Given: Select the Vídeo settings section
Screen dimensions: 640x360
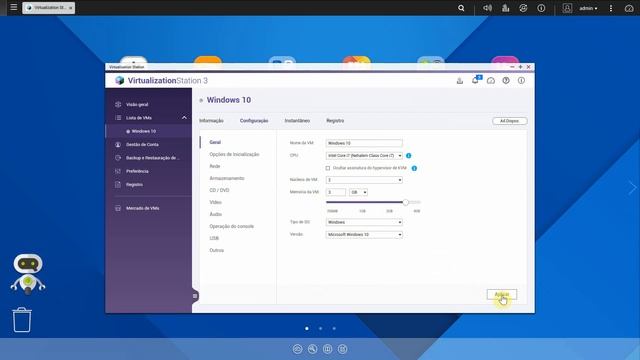Looking at the screenshot, I should point(216,202).
